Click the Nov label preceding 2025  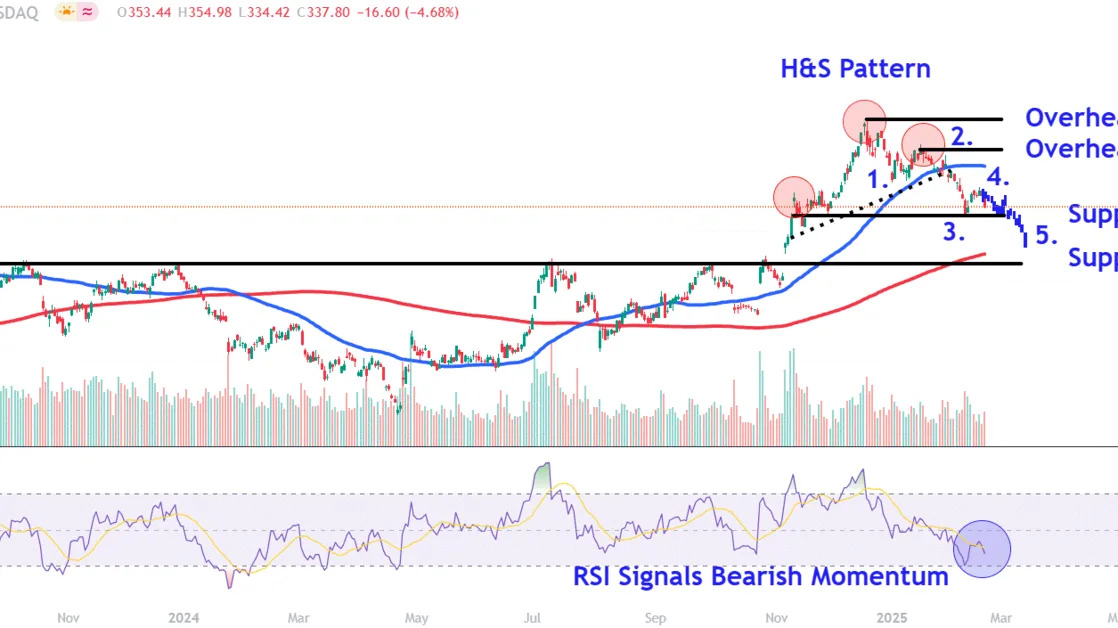pyautogui.click(x=776, y=618)
